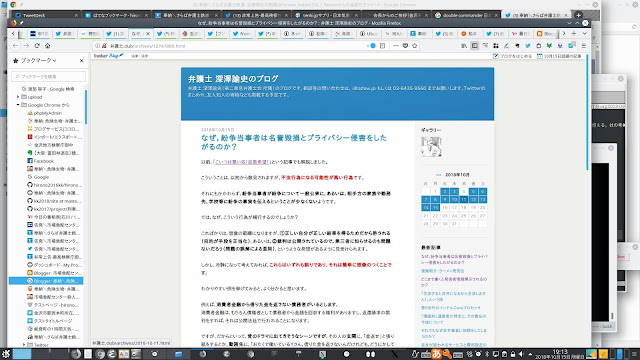640x360 pixels.
Task: Bookmark this page with star icon
Action: pos(415,46)
